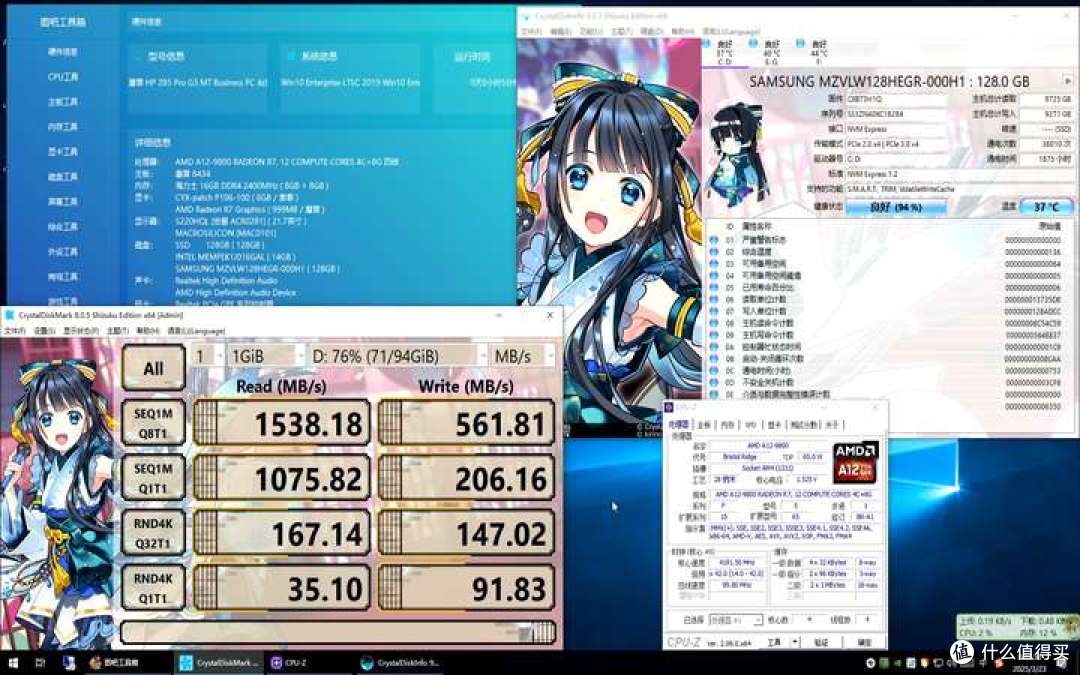Click the status circle for SMART attribute 0A
This screenshot has width=1080, height=675.
click(x=714, y=346)
